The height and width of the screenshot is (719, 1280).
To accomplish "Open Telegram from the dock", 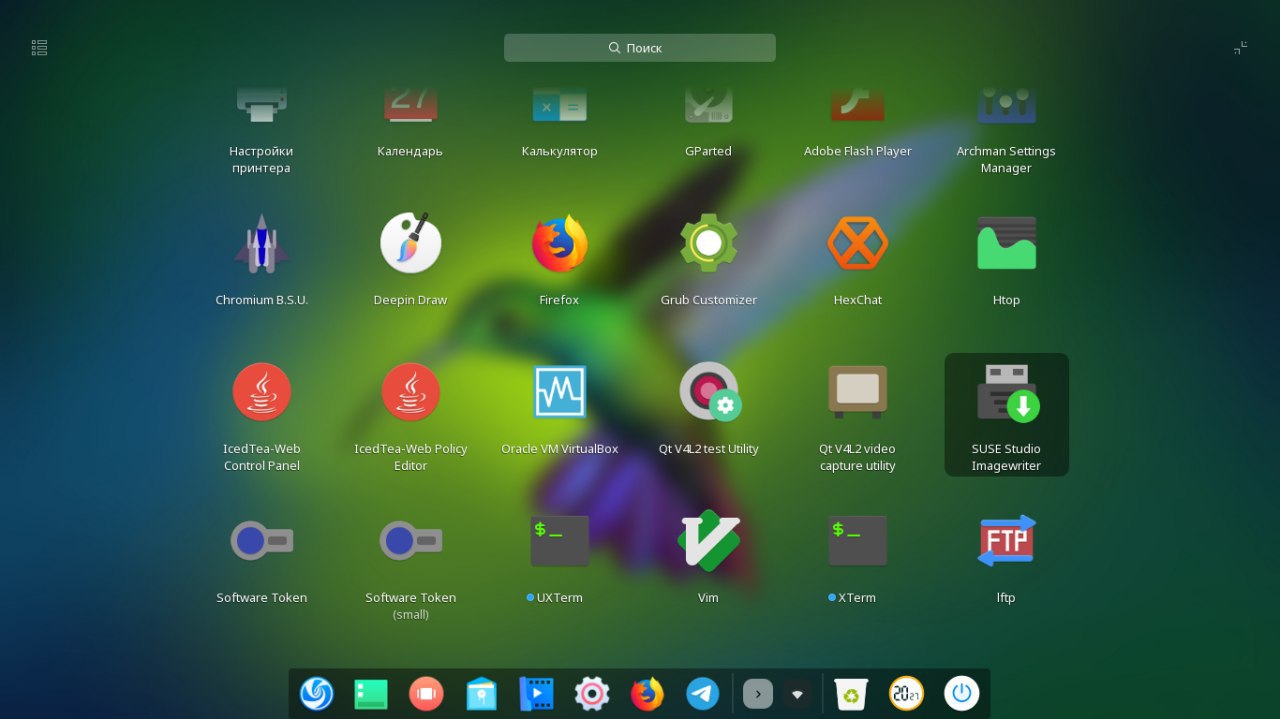I will [702, 693].
